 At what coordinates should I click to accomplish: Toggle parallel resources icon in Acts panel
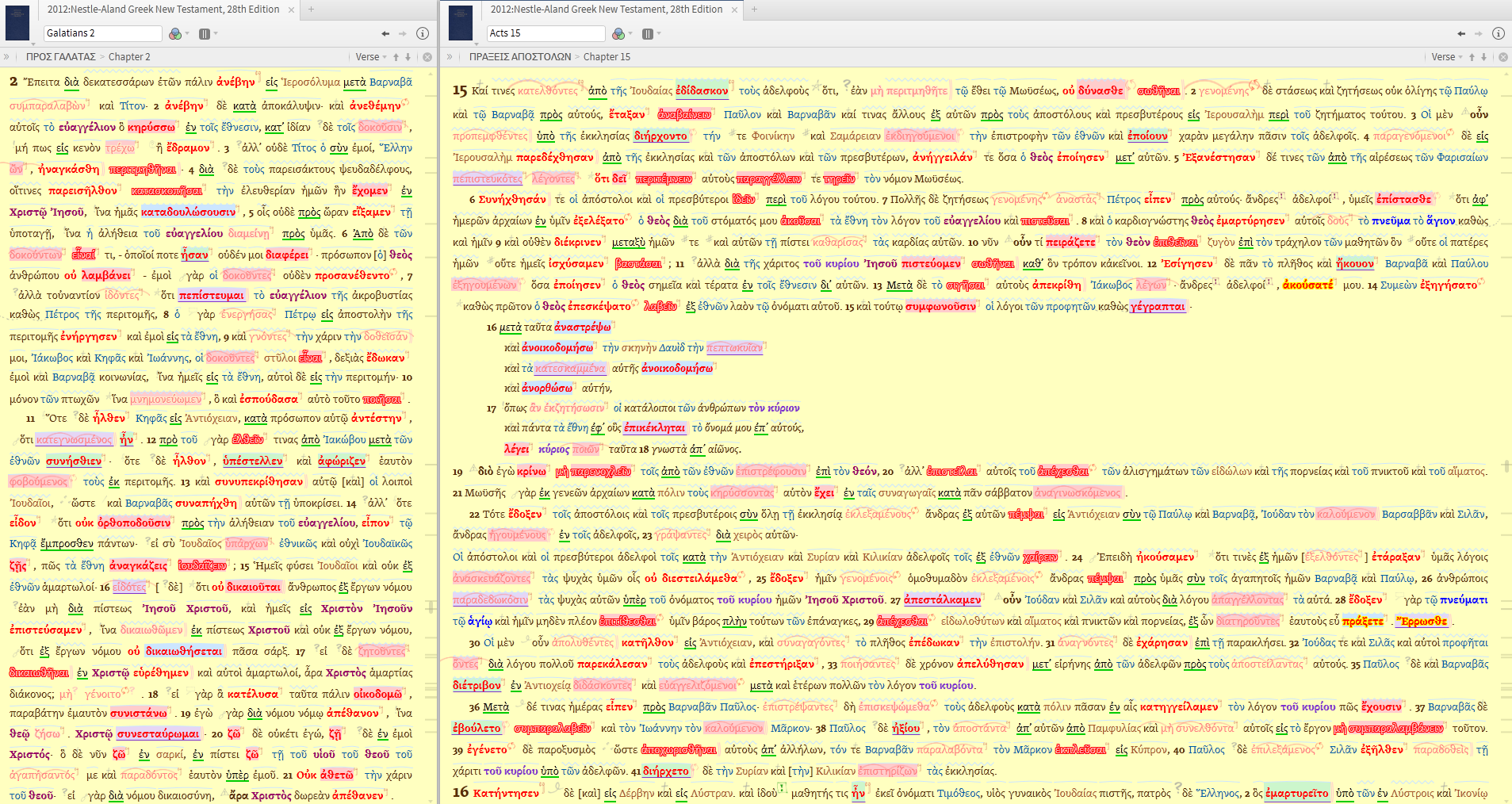click(648, 33)
